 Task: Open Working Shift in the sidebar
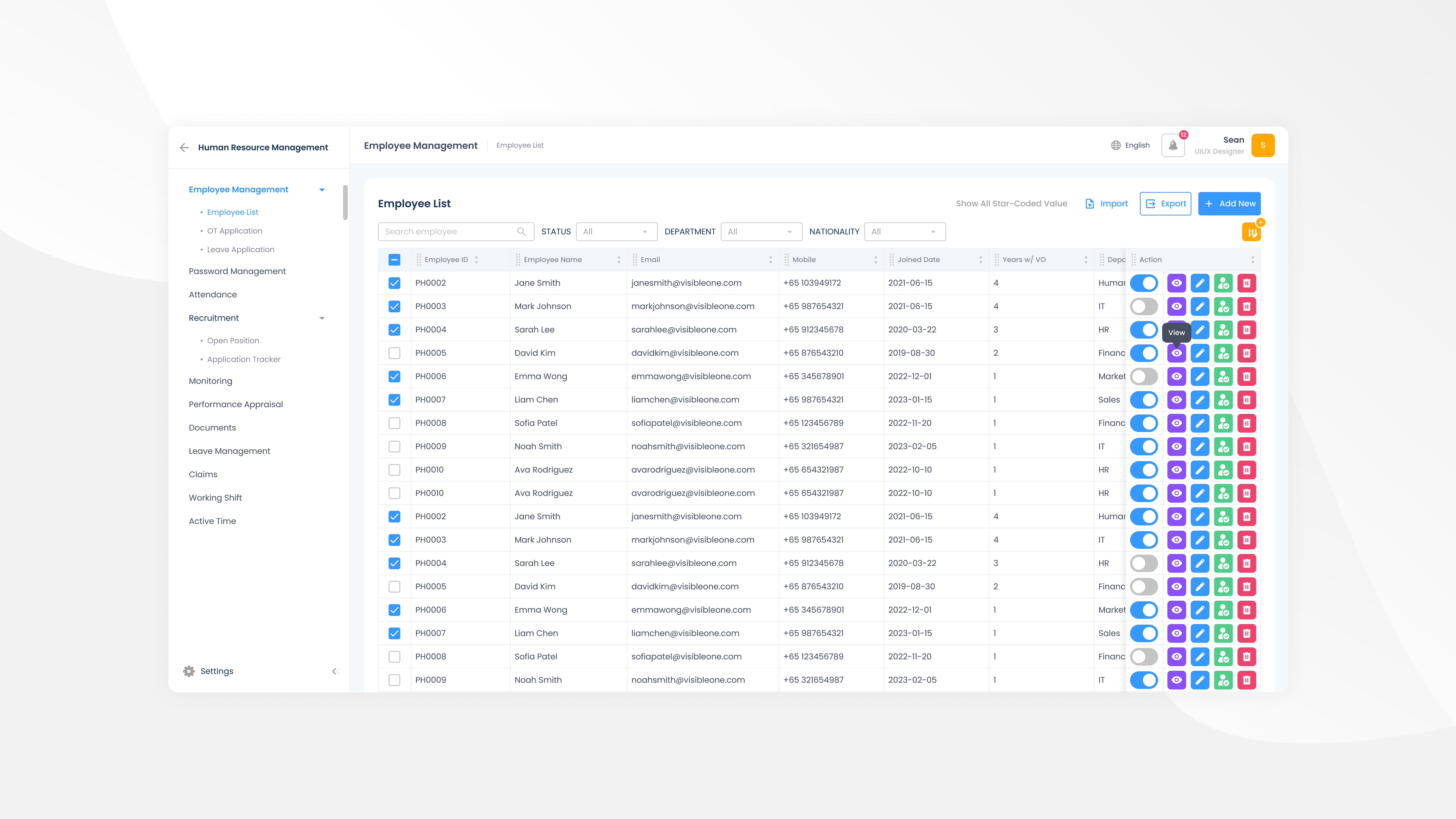[x=215, y=498]
